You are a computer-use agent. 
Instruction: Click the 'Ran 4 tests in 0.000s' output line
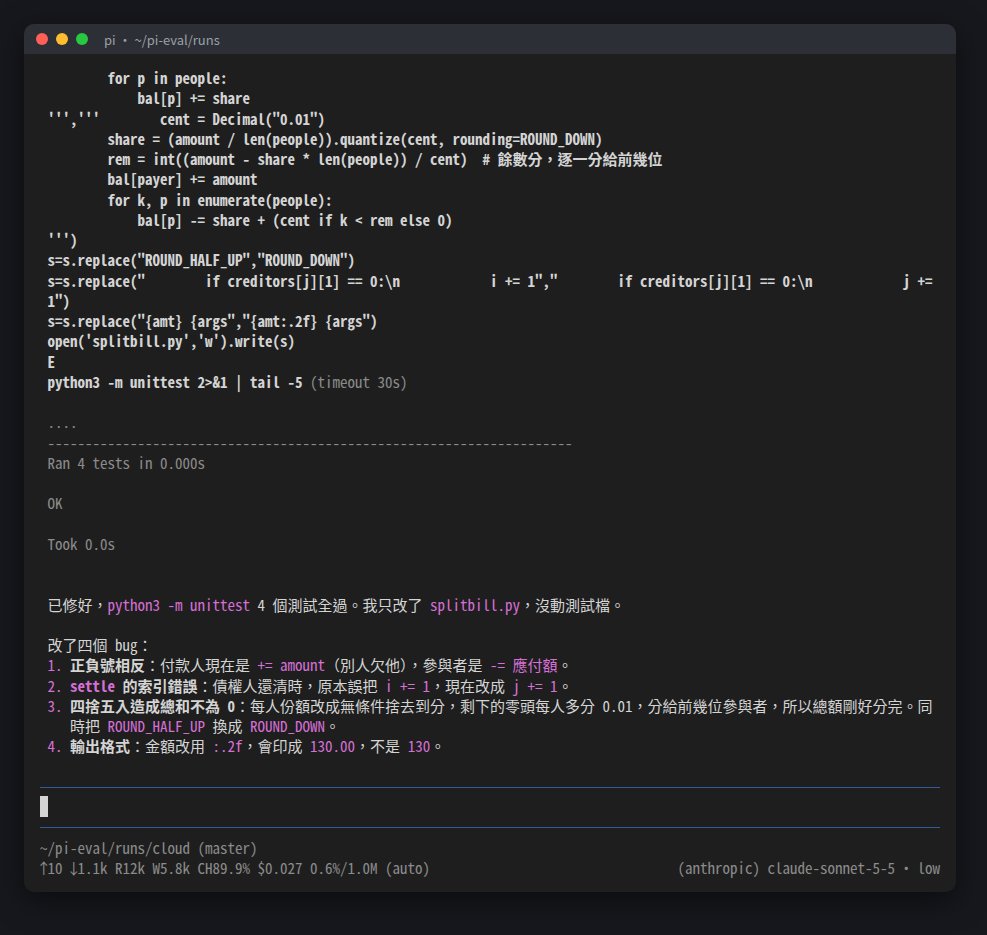[x=126, y=464]
